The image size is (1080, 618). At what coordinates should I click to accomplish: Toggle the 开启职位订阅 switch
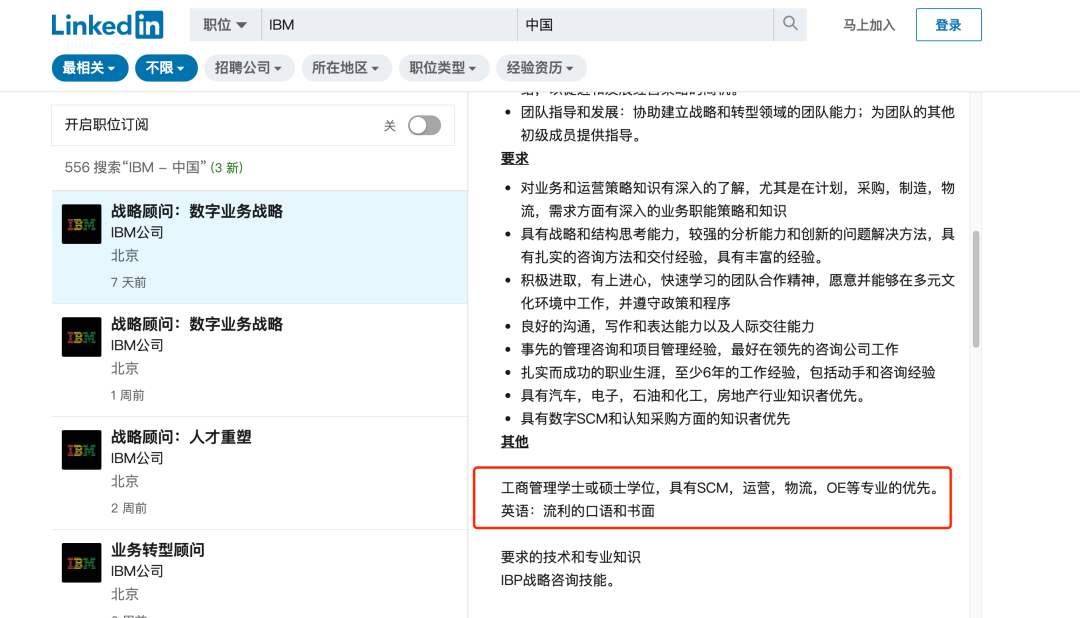(424, 125)
